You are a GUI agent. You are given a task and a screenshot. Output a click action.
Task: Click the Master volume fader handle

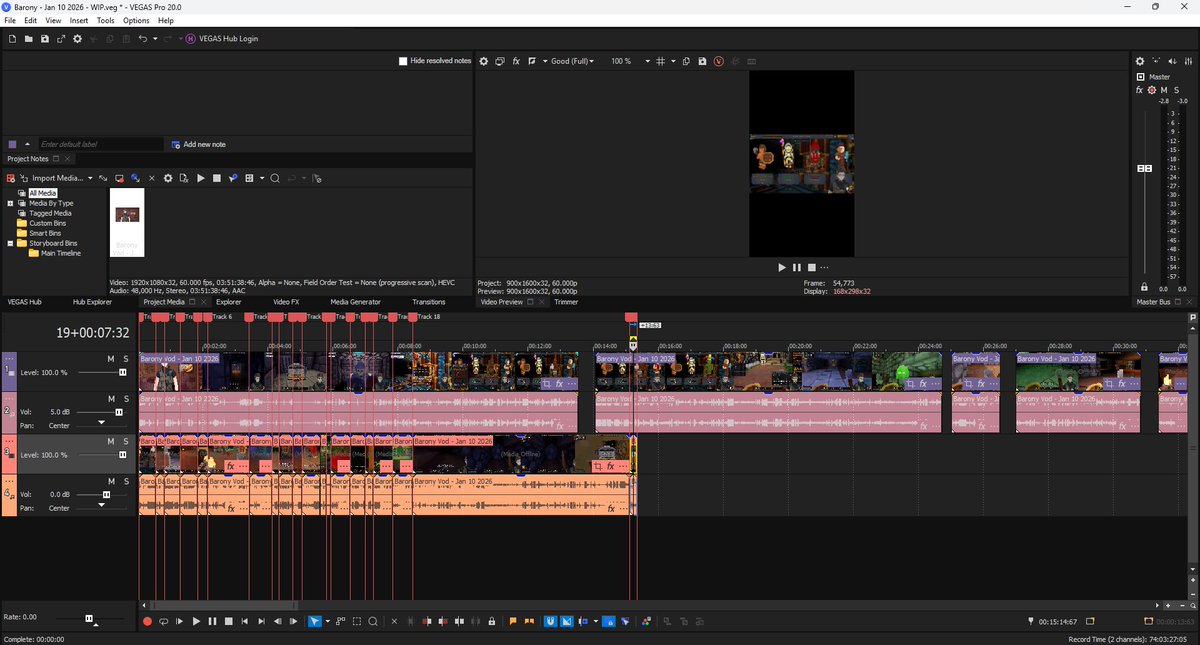point(1144,168)
